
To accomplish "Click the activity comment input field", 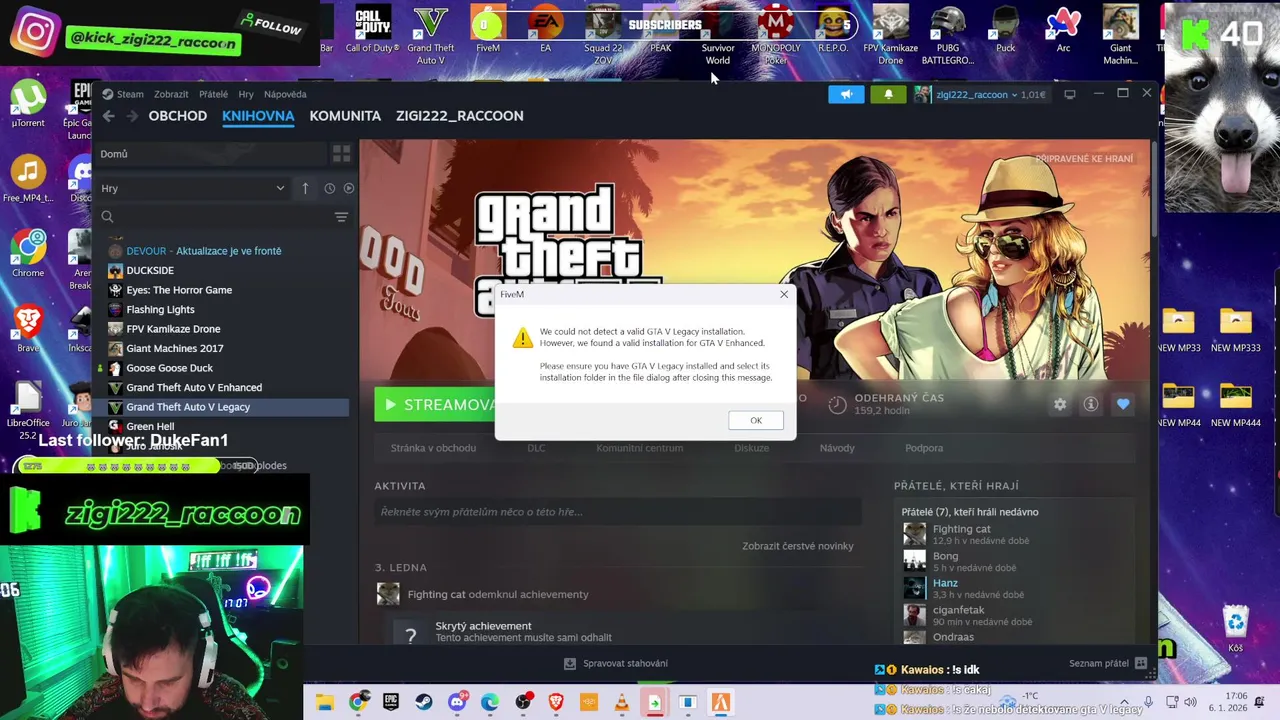I will point(617,512).
